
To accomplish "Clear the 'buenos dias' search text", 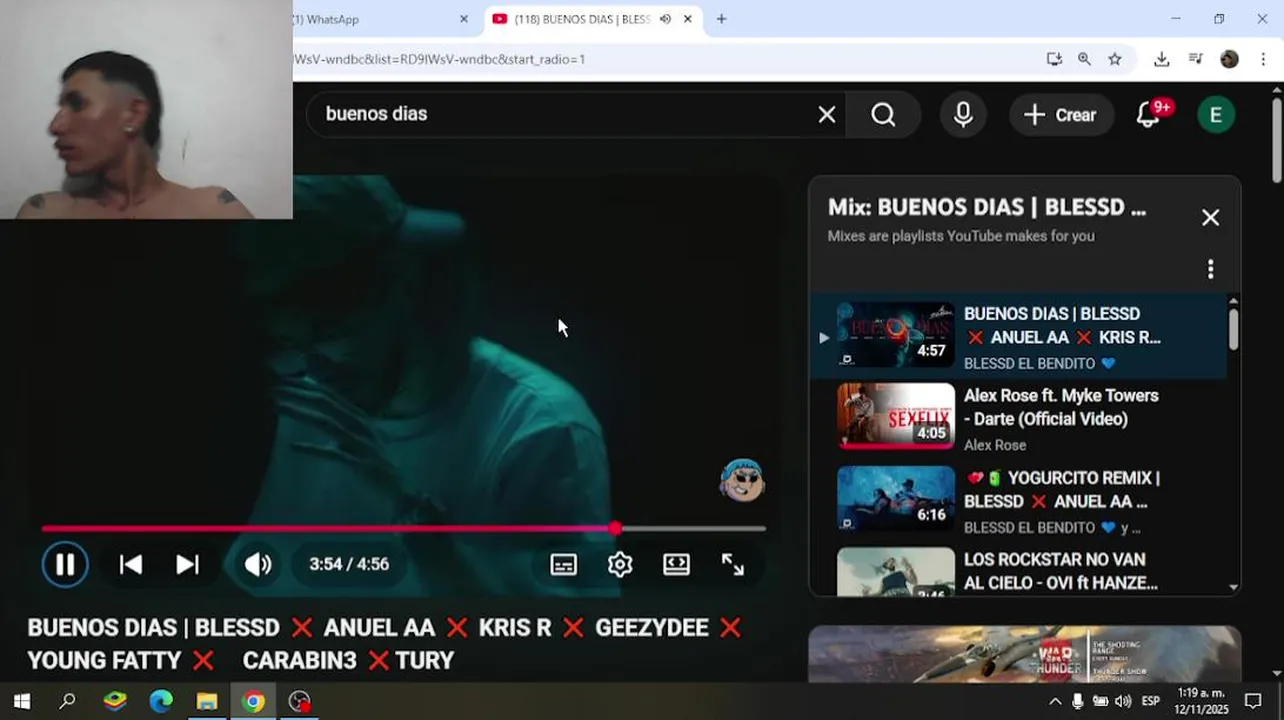I will point(827,114).
